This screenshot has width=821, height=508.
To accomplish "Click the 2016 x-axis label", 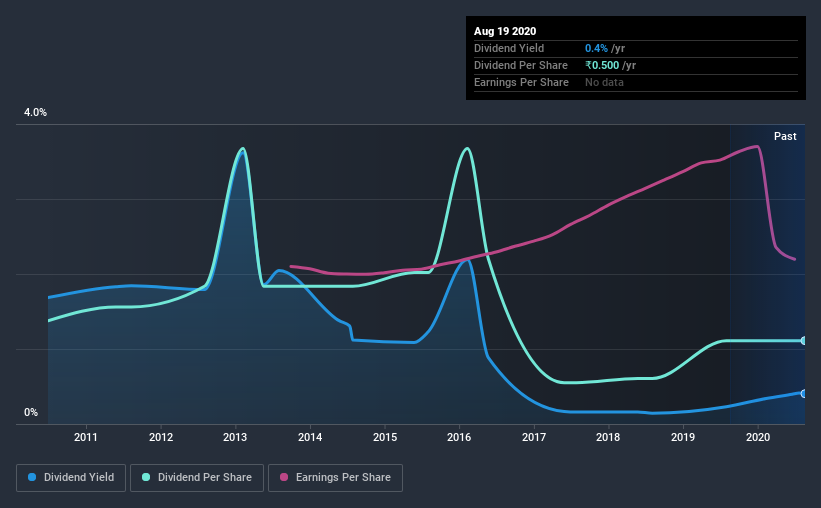I will [459, 437].
